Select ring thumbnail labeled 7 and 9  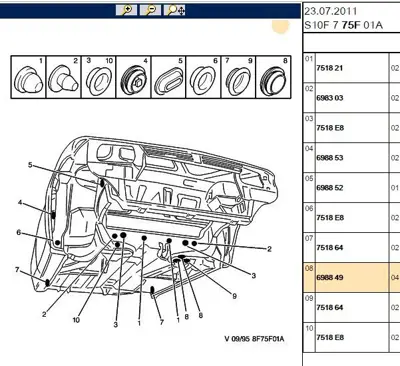click(x=239, y=77)
